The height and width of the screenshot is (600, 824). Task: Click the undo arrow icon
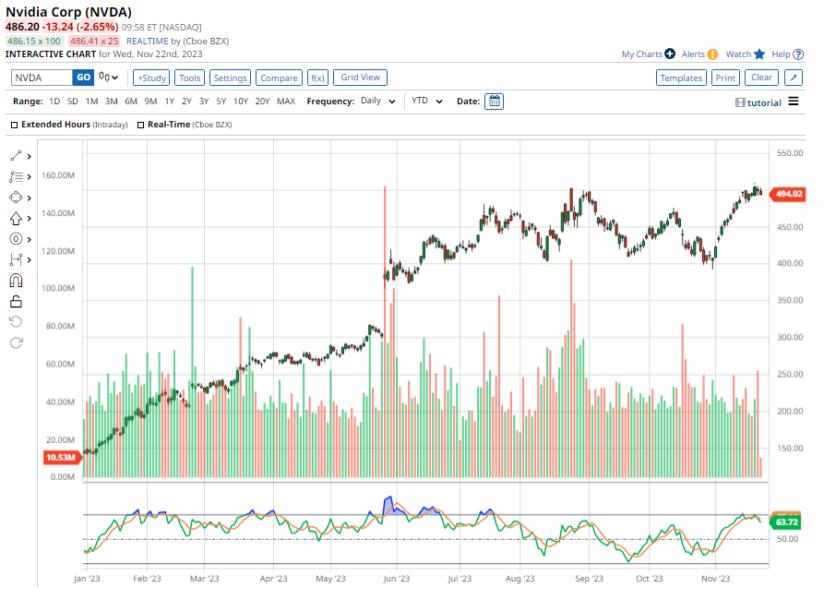point(16,322)
